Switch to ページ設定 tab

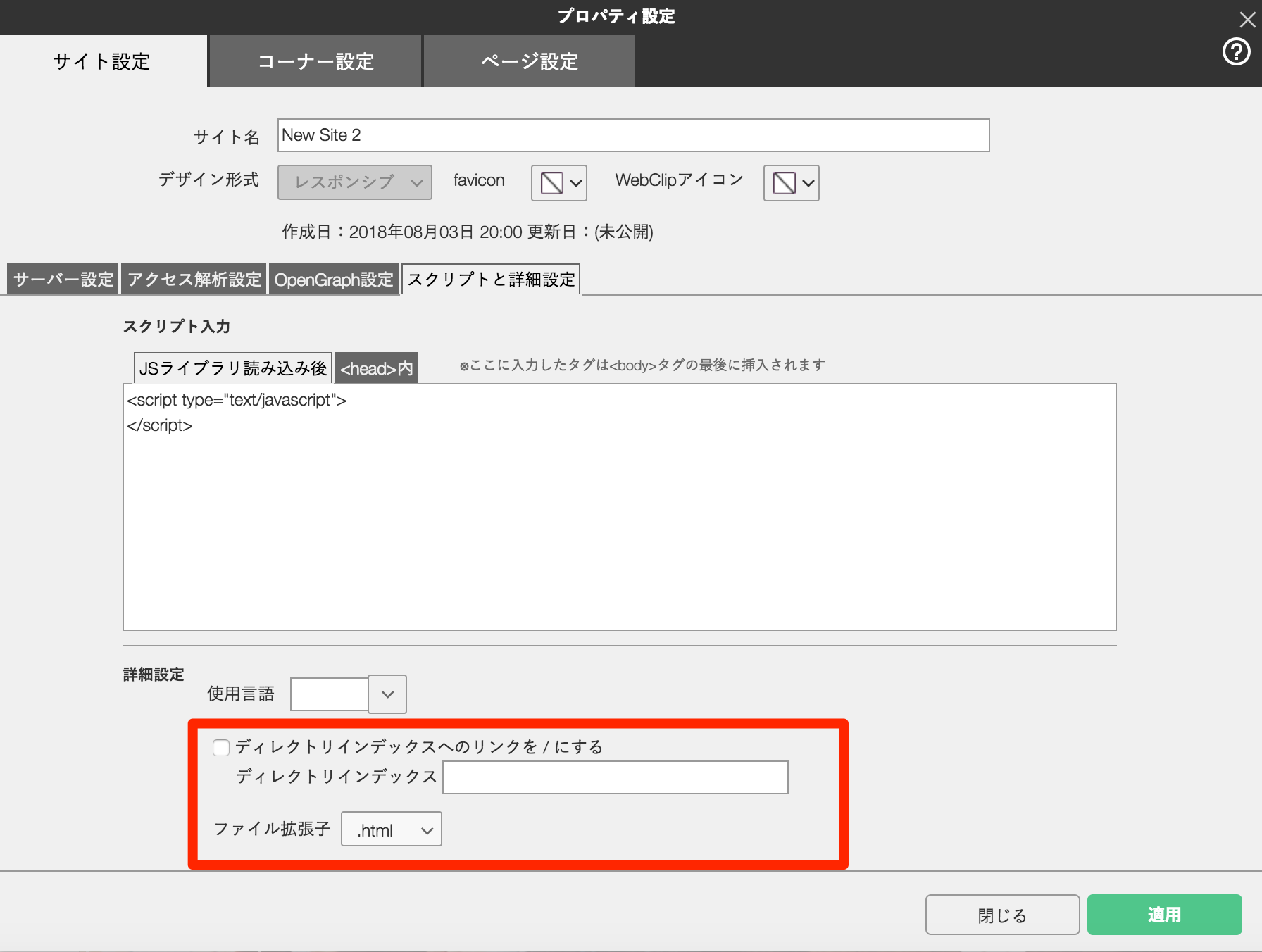[x=530, y=61]
